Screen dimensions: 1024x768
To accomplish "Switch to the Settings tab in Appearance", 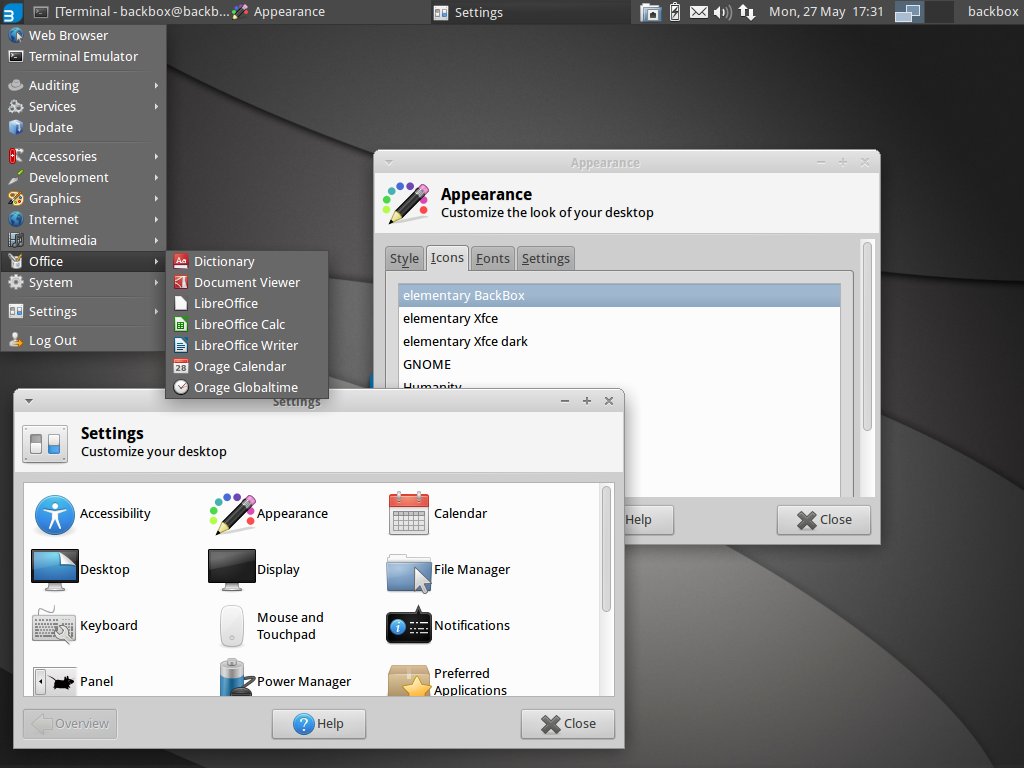I will click(545, 259).
